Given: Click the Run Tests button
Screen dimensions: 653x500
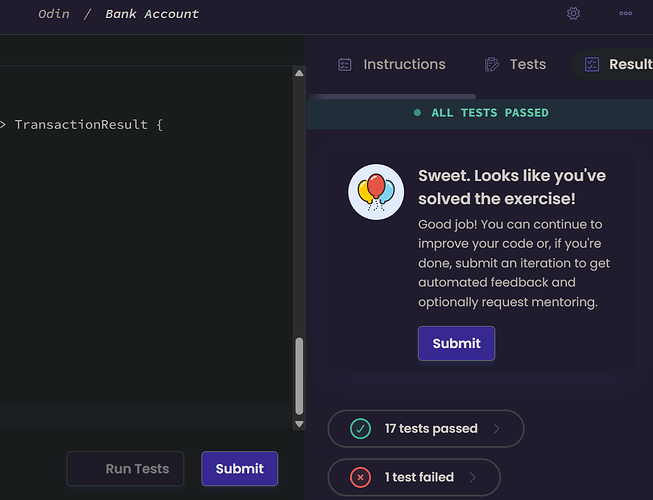Looking at the screenshot, I should click(125, 468).
